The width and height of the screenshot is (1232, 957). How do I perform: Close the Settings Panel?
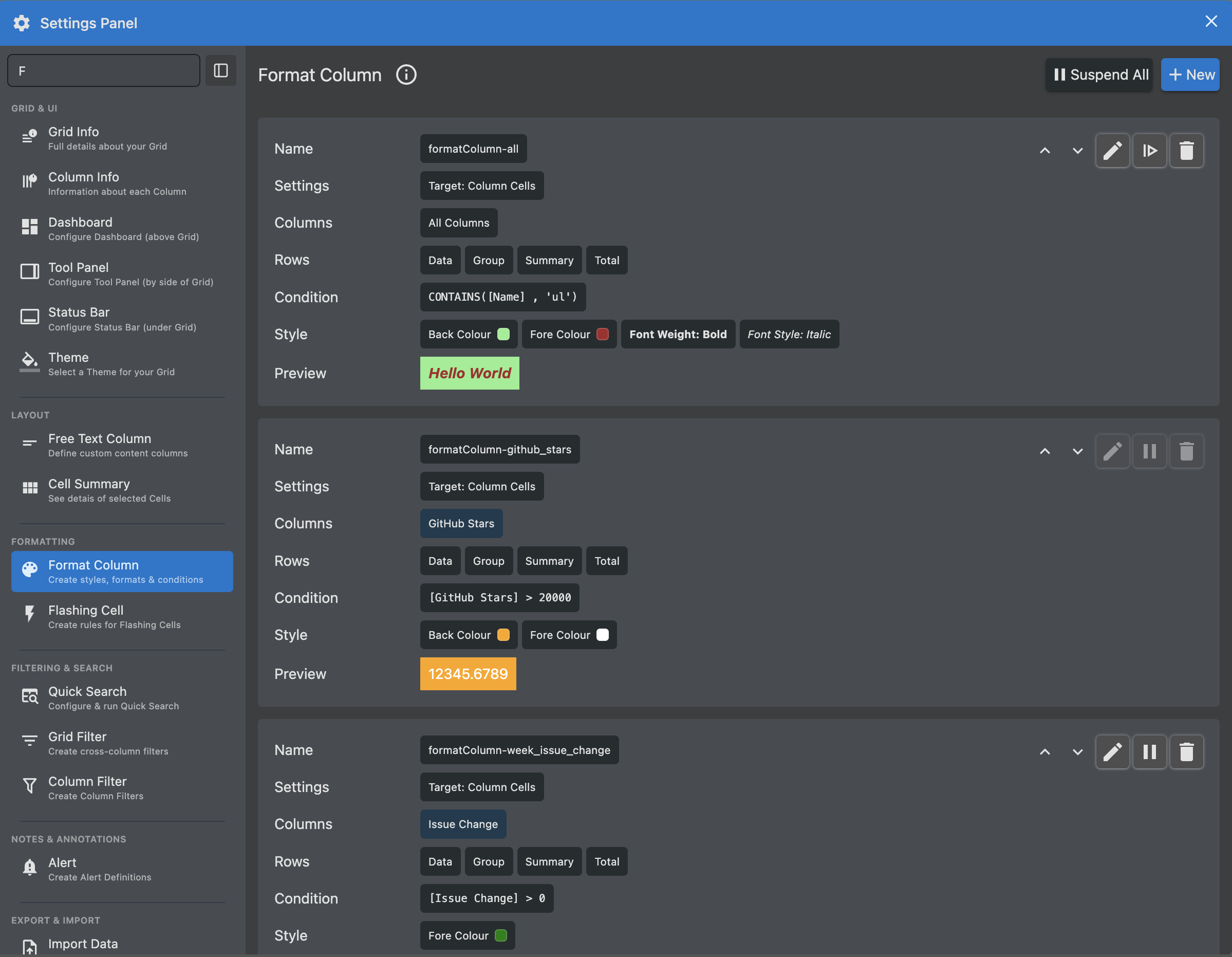pyautogui.click(x=1210, y=22)
